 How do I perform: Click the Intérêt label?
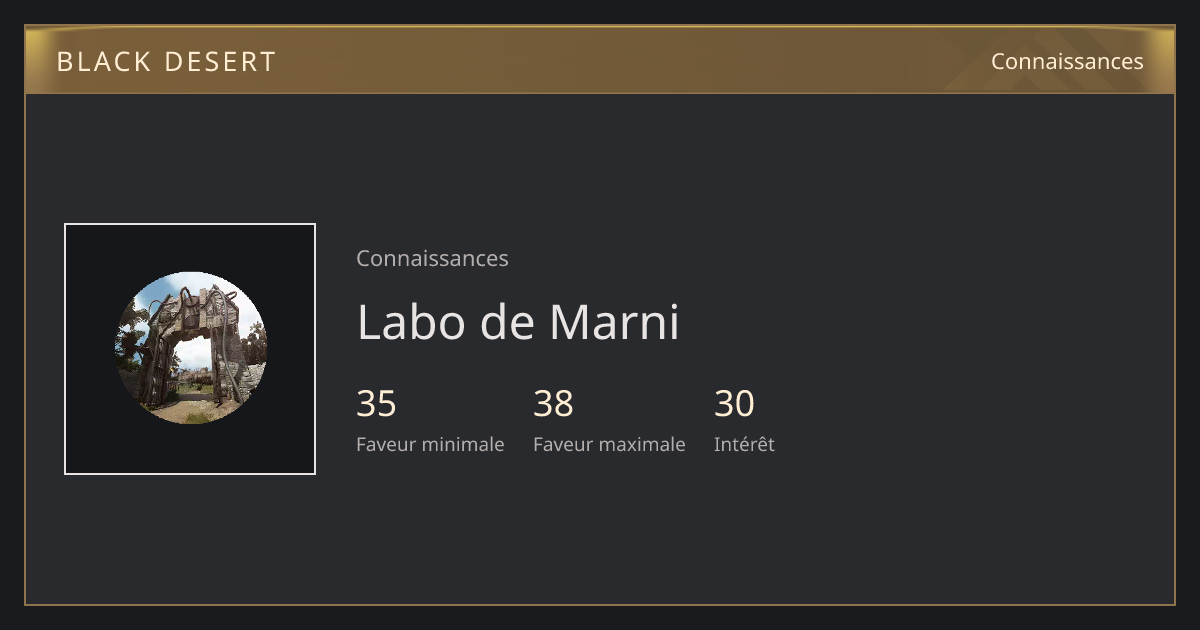744,444
